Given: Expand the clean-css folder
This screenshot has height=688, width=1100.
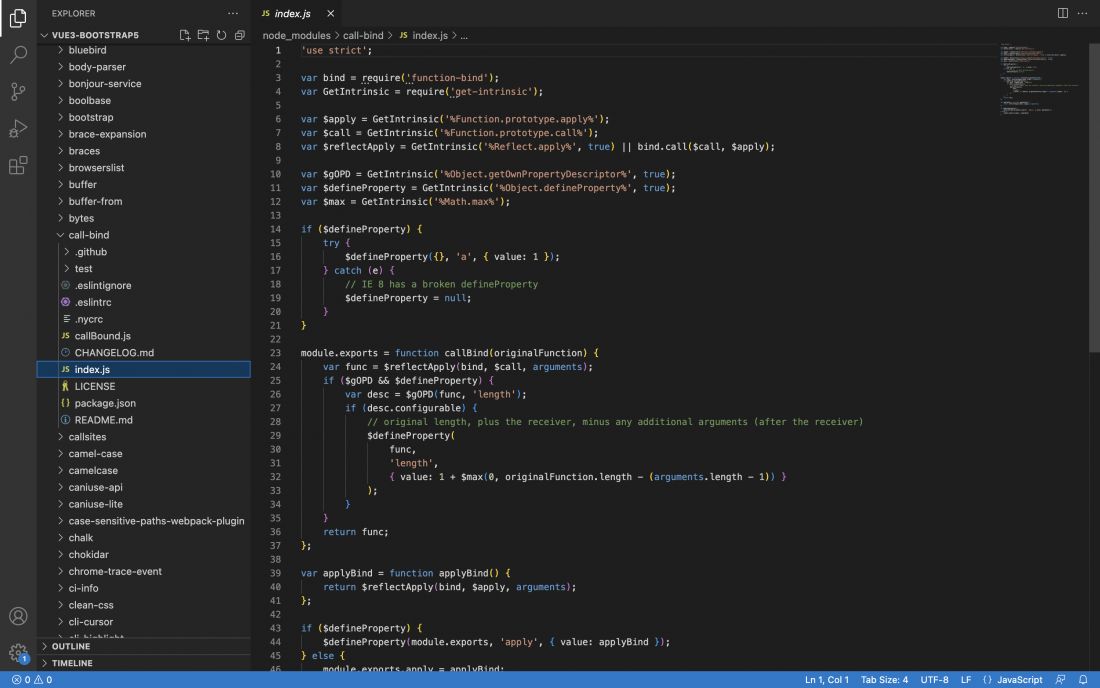Looking at the screenshot, I should coord(143,605).
